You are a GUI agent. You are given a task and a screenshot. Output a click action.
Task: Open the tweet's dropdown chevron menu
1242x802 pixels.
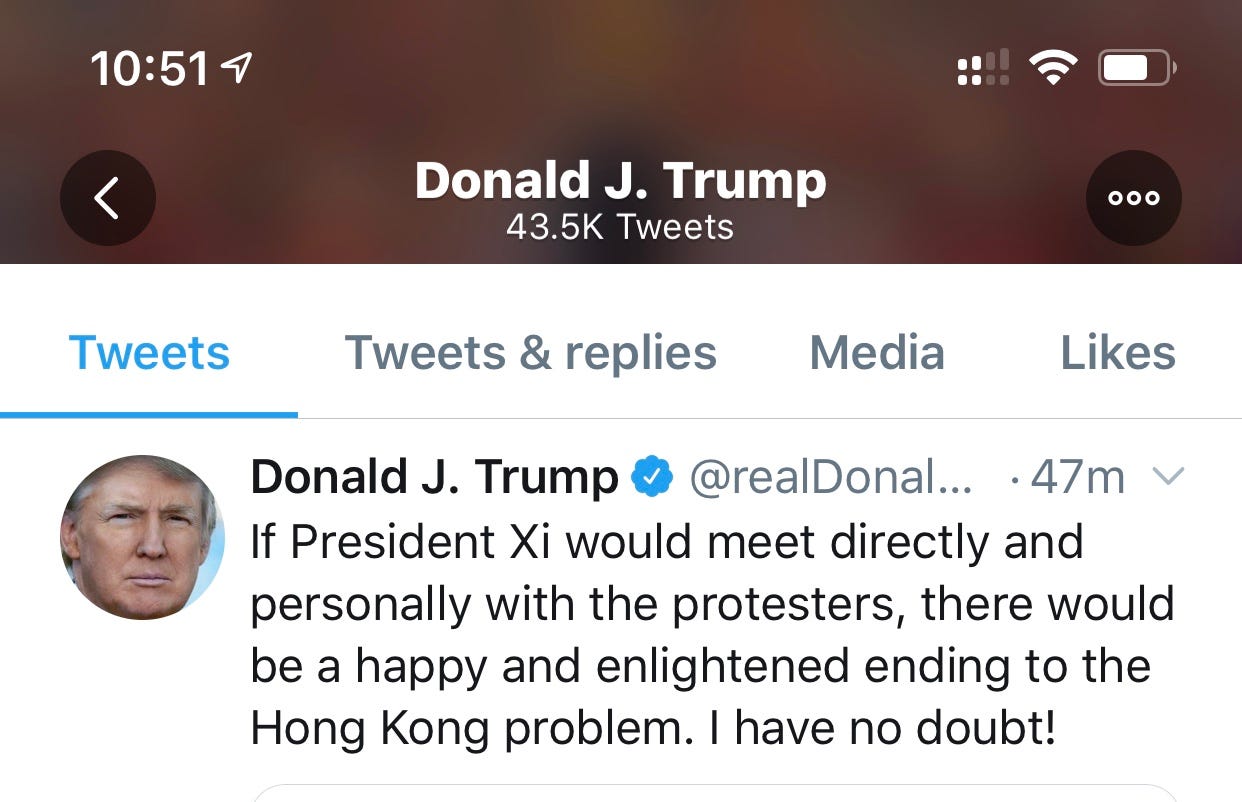click(1168, 477)
